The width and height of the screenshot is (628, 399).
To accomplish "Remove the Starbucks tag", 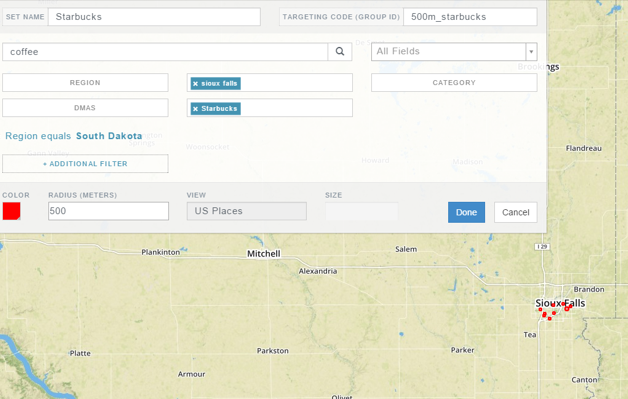I will pyautogui.click(x=195, y=109).
